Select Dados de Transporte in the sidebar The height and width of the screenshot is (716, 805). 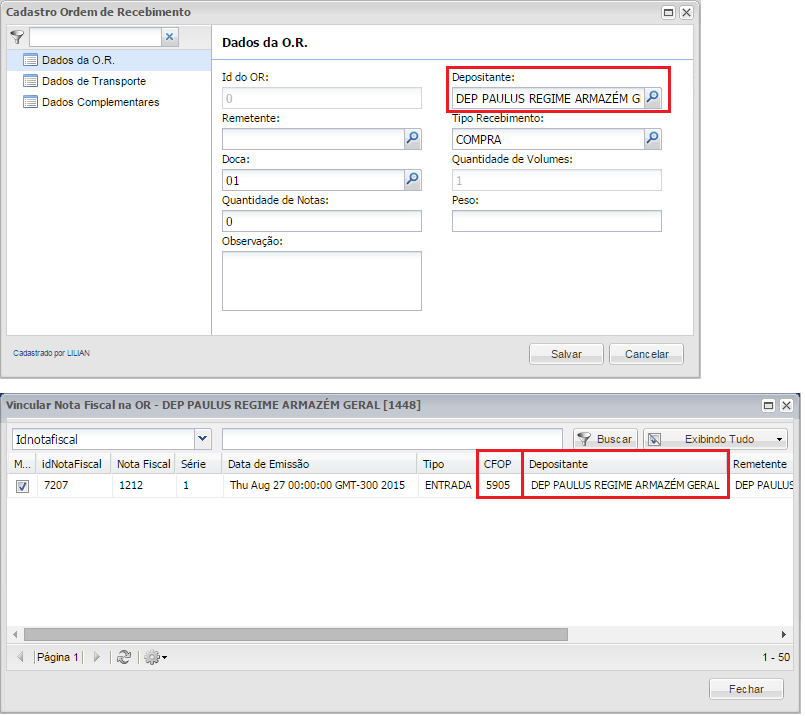tap(109, 81)
